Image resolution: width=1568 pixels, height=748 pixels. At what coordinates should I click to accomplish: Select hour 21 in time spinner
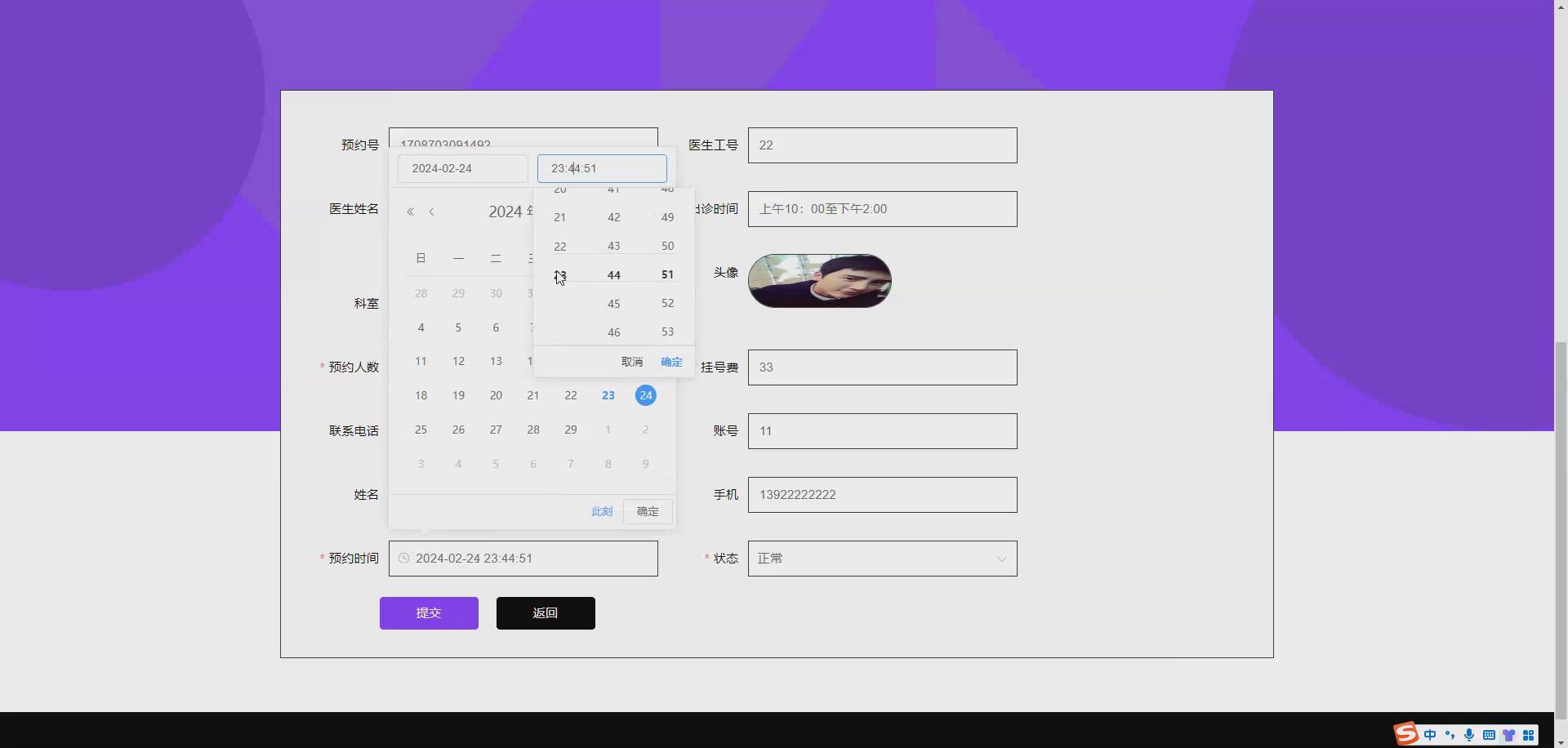pos(560,217)
